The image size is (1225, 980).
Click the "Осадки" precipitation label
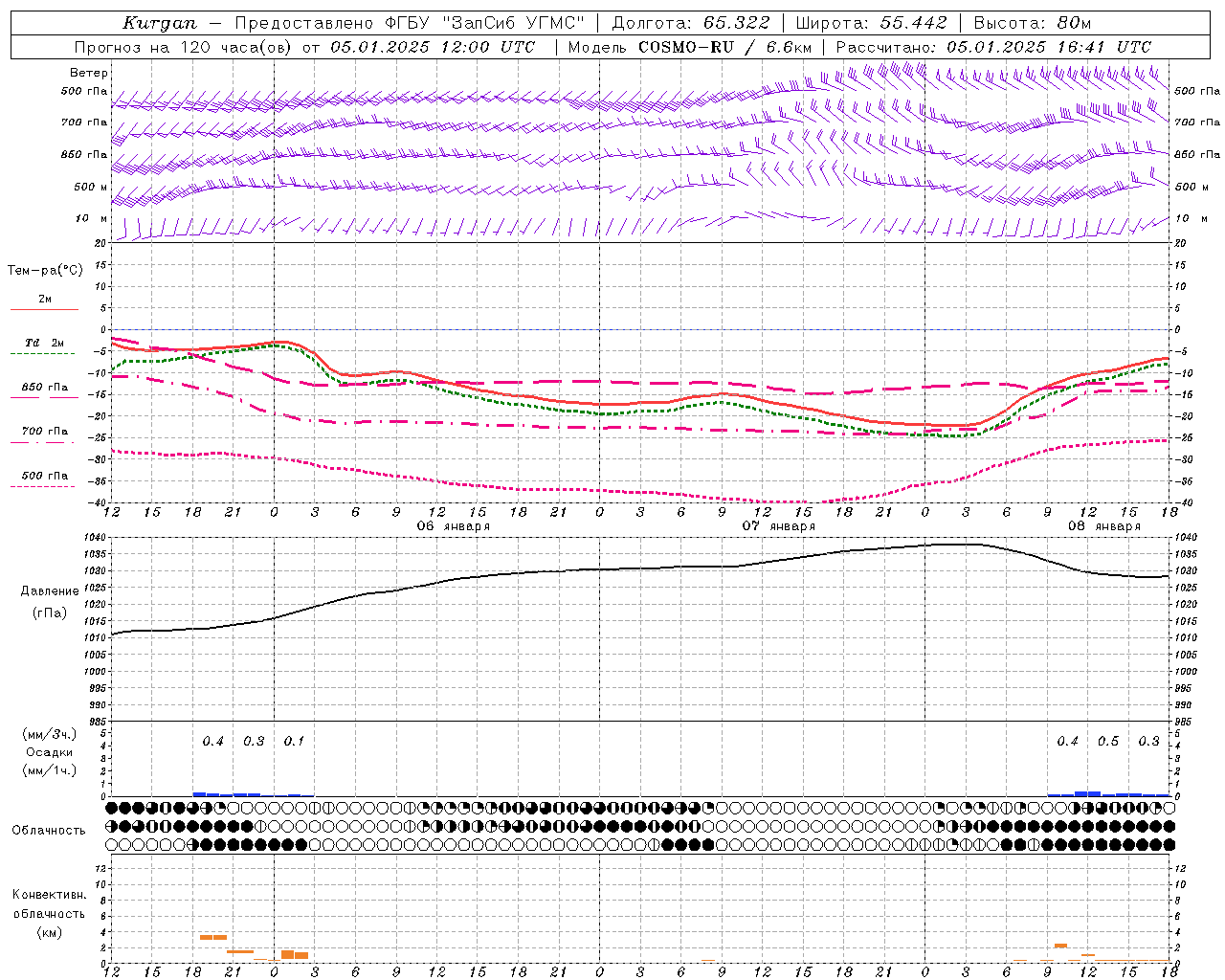[49, 752]
